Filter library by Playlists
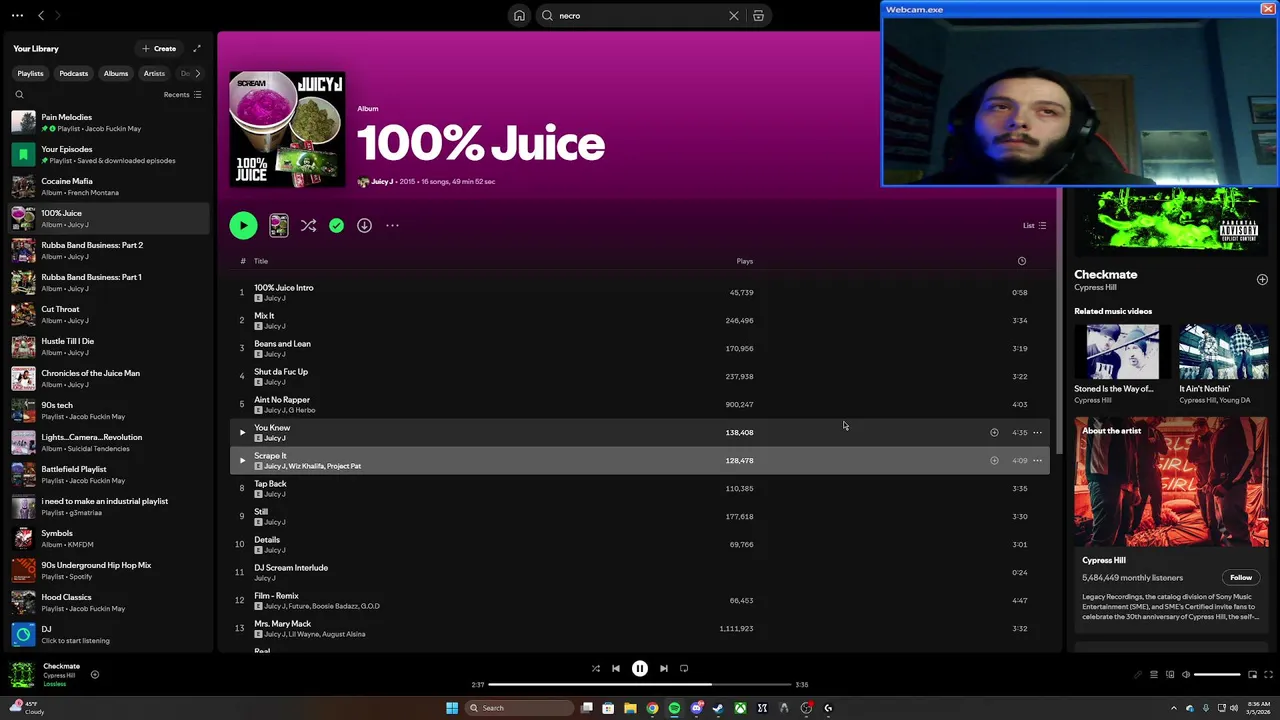The width and height of the screenshot is (1280, 720). (x=30, y=73)
